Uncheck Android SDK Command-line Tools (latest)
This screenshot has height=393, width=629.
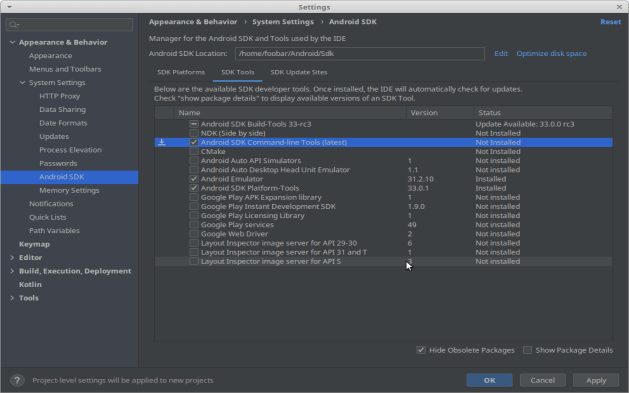coord(194,142)
